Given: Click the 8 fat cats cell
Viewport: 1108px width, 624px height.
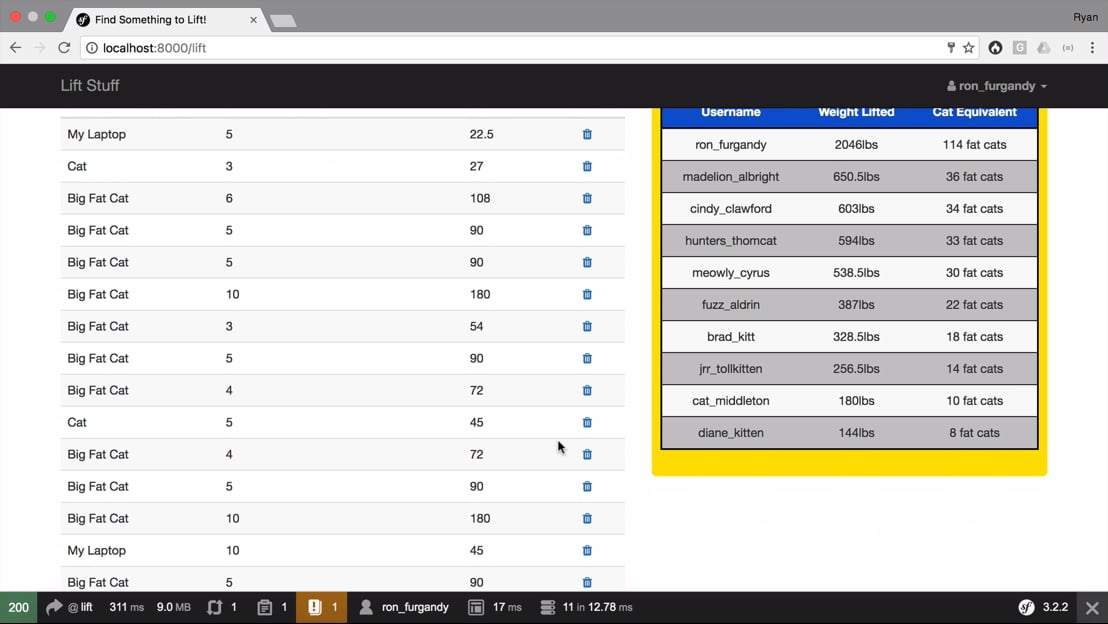Looking at the screenshot, I should pos(974,432).
